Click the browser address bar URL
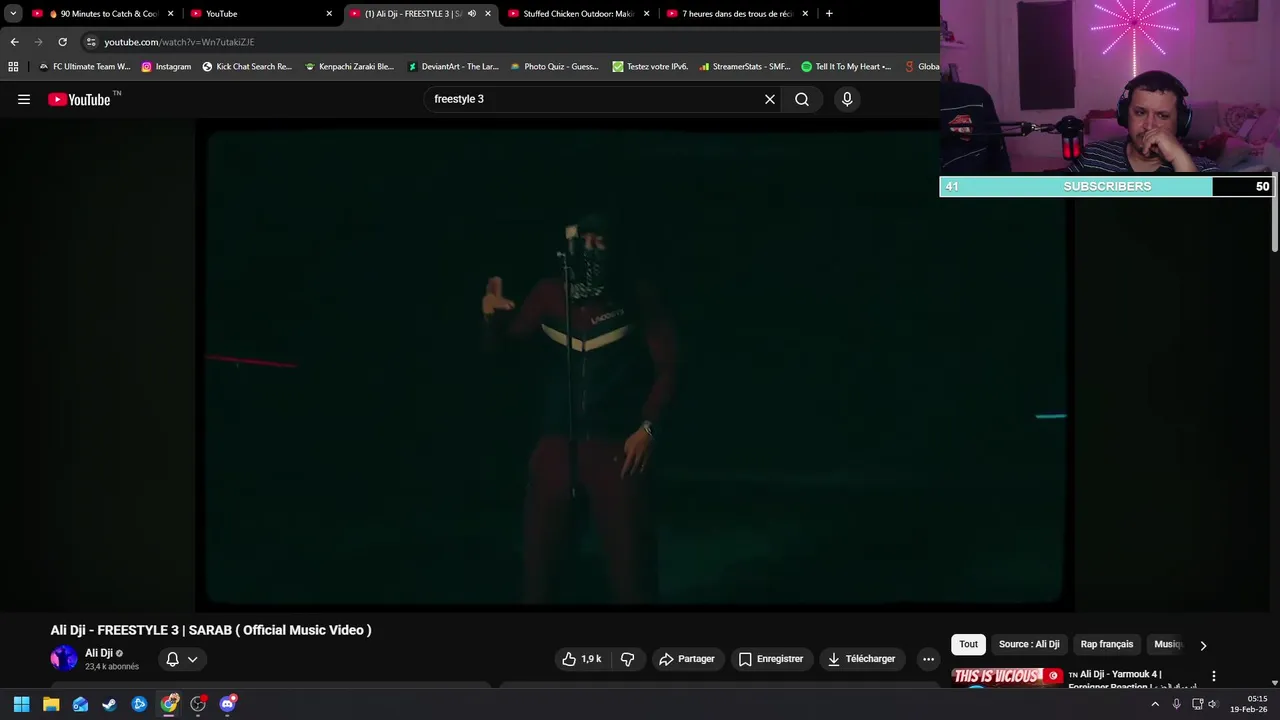Viewport: 1280px width, 720px height. tap(180, 42)
